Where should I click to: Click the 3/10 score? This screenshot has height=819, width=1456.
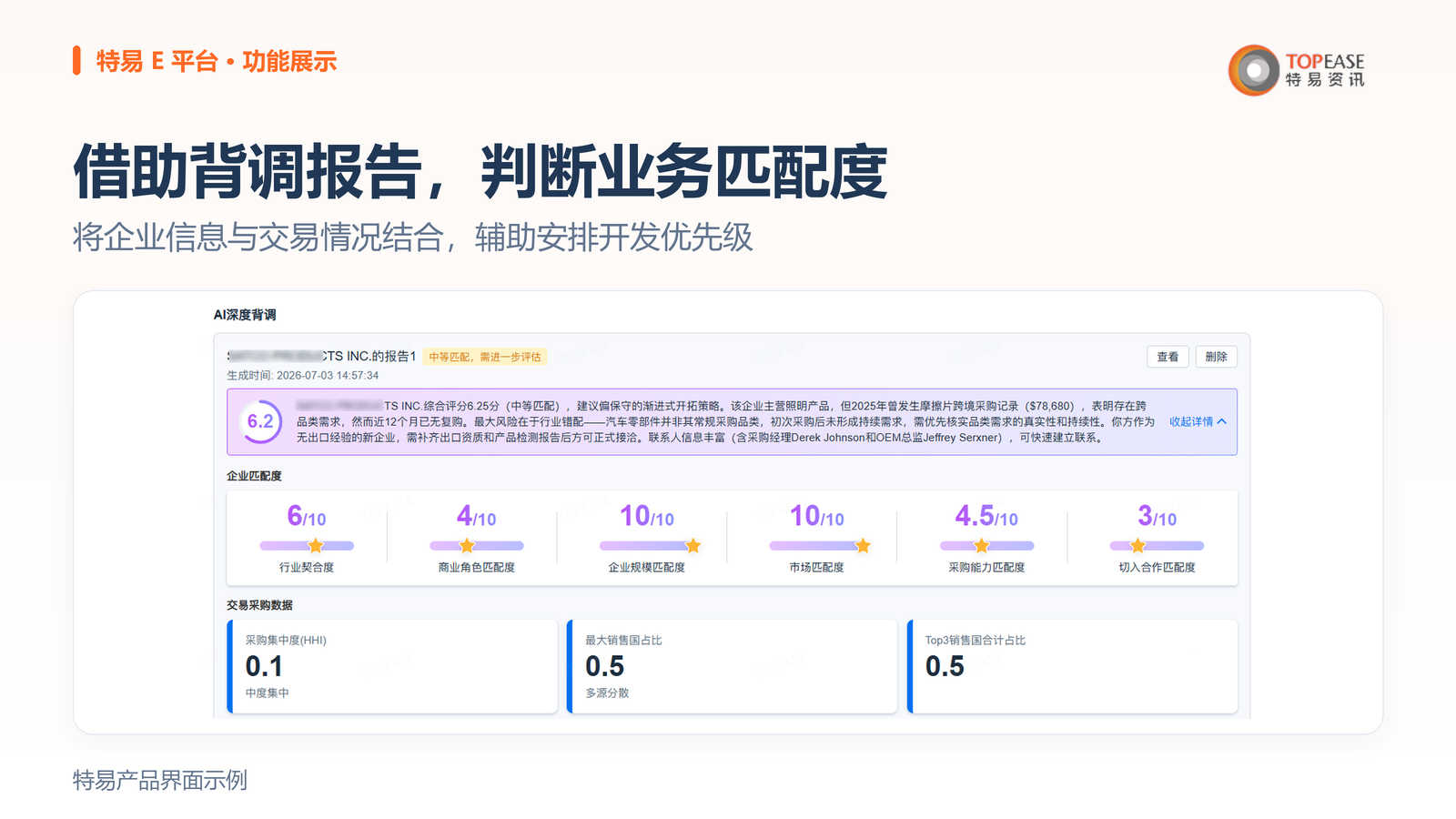click(1157, 516)
